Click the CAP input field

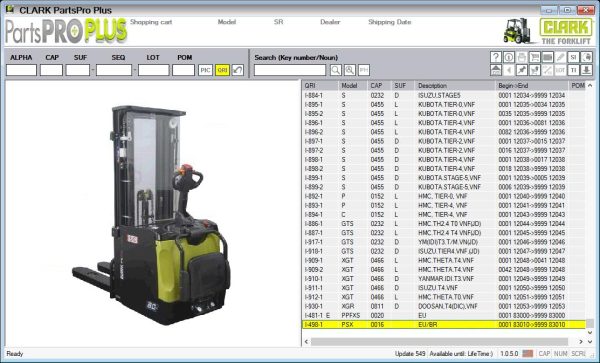pyautogui.click(x=51, y=70)
